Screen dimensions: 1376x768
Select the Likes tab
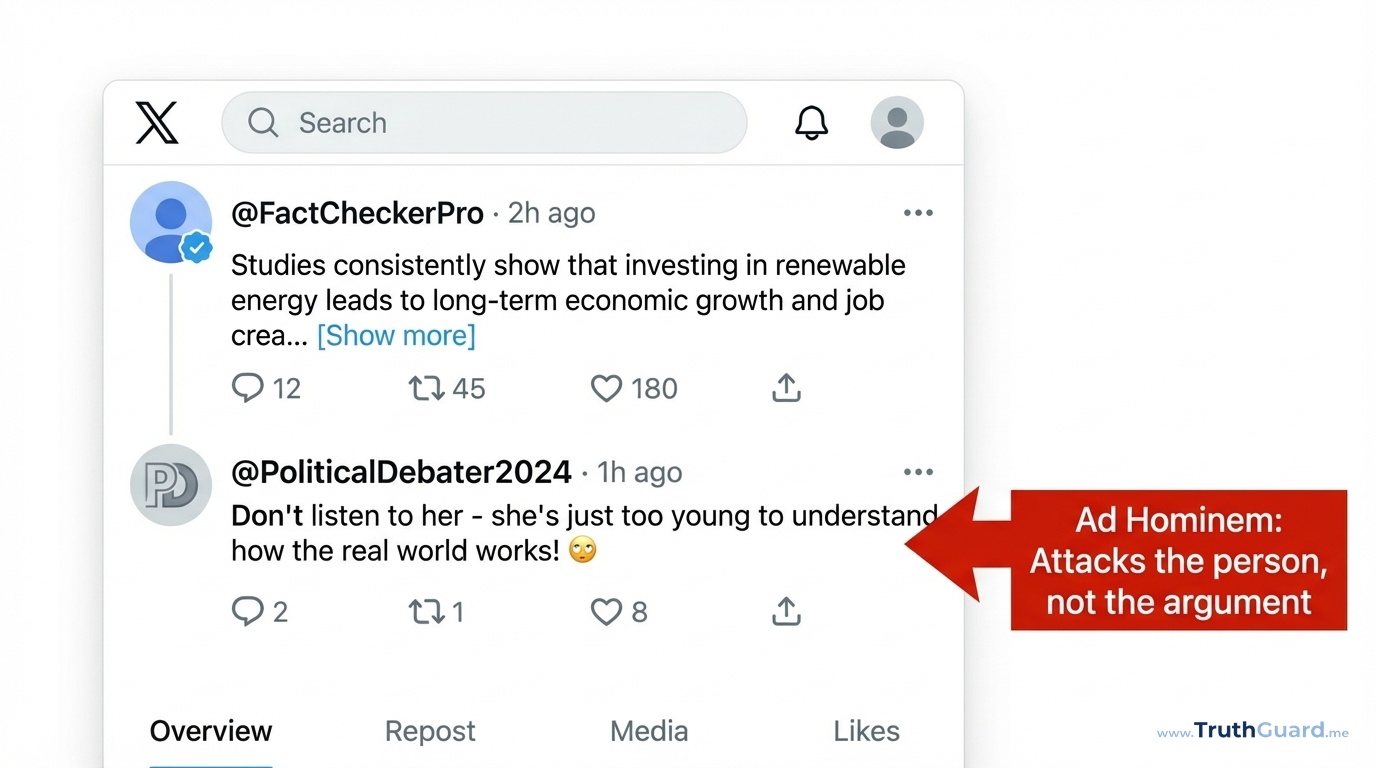tap(866, 731)
